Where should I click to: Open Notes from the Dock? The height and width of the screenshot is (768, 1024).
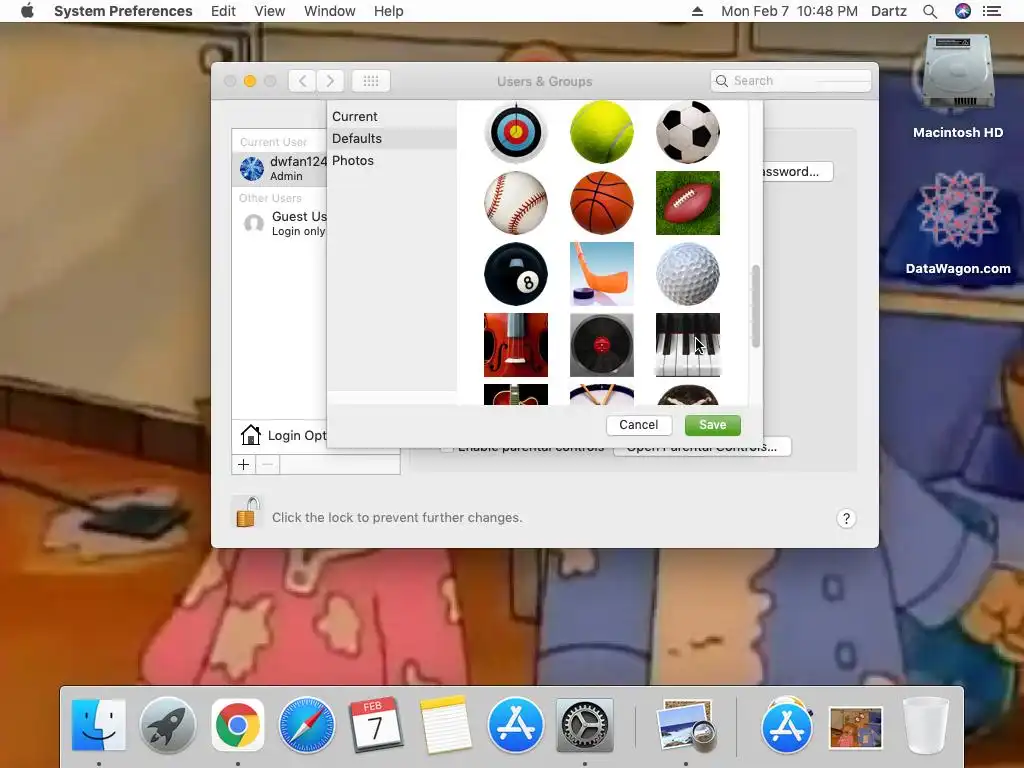pyautogui.click(x=445, y=725)
